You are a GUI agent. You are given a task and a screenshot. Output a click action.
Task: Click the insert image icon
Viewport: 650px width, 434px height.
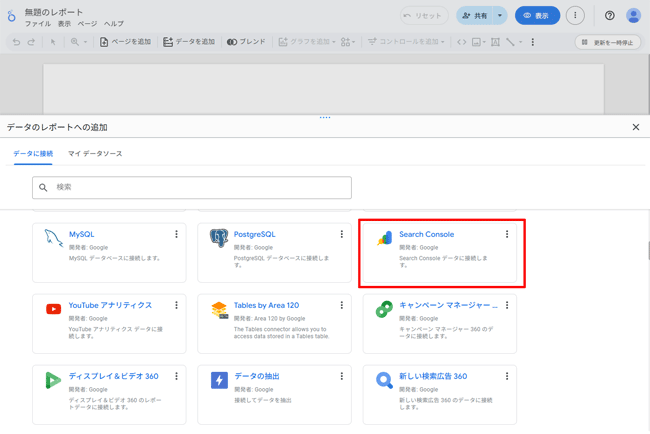click(477, 42)
